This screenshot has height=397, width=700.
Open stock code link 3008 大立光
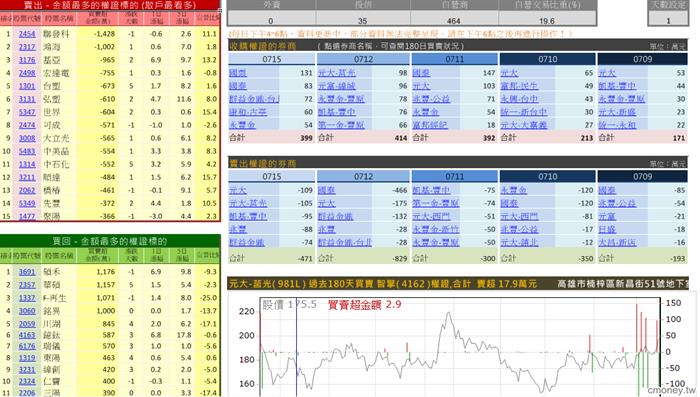pos(27,138)
